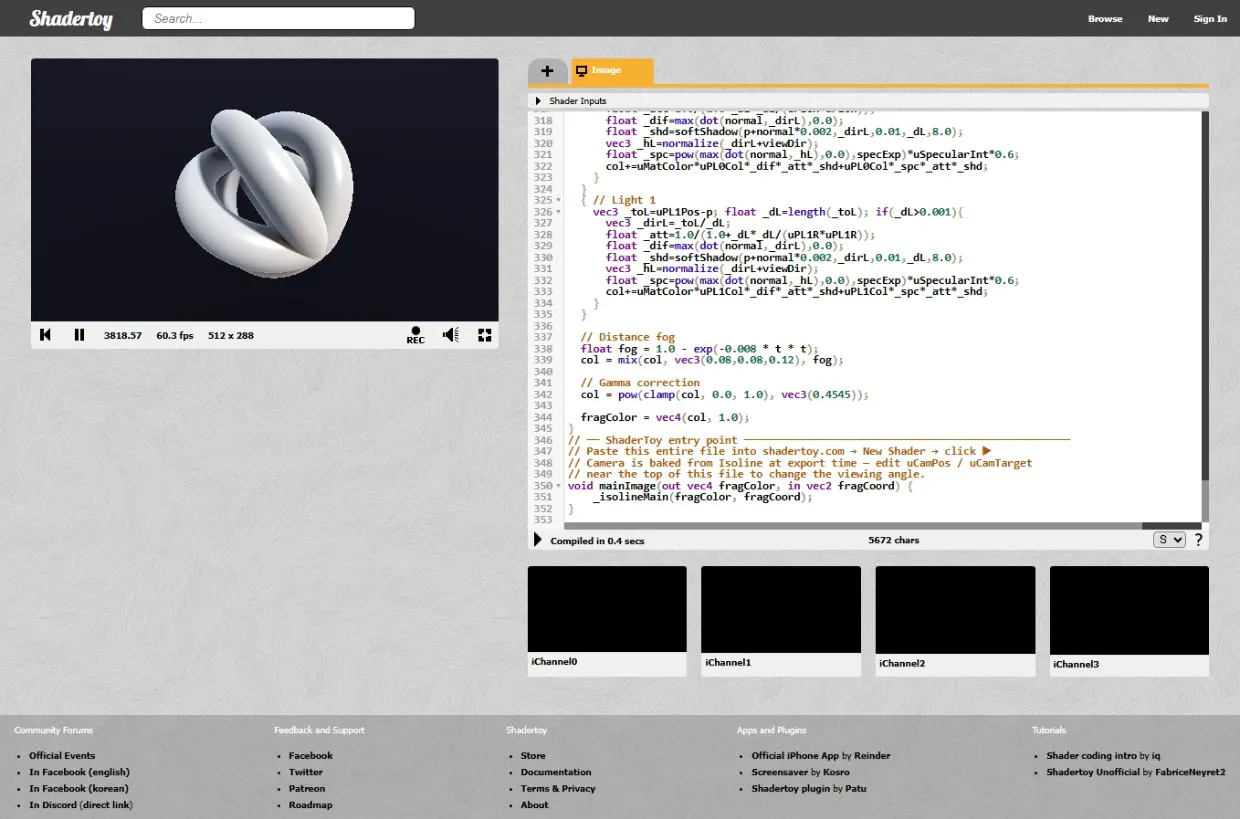Open the Terms & Privacy link
This screenshot has height=819, width=1240.
point(558,789)
